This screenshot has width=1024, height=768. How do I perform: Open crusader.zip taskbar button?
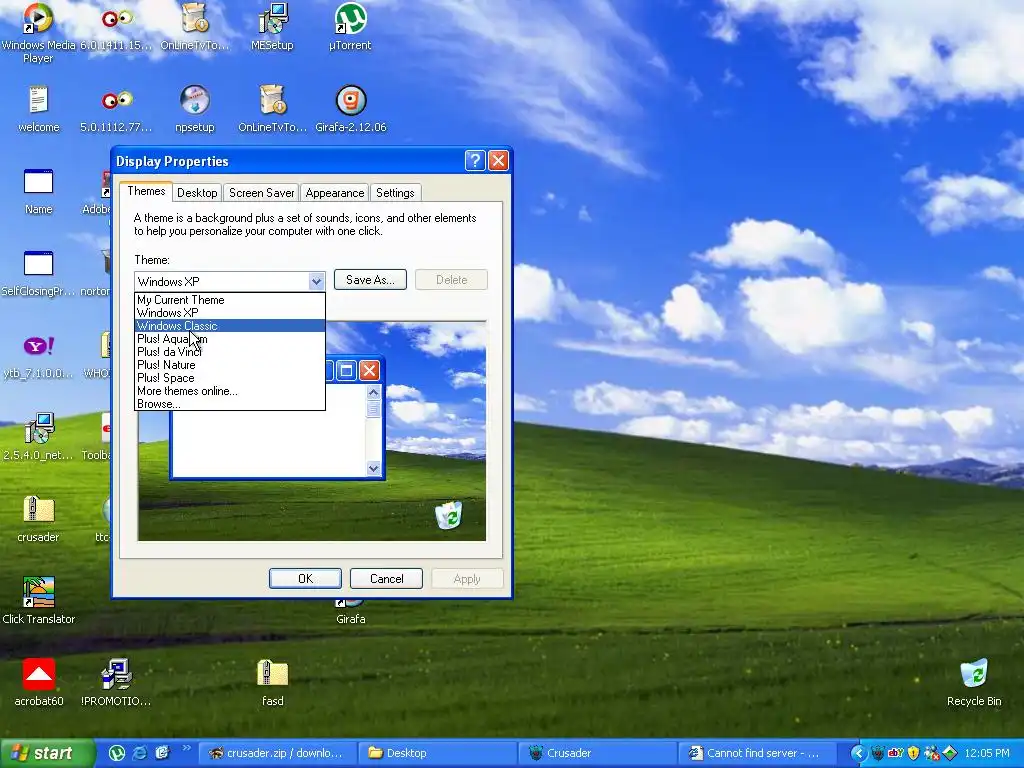[278, 753]
